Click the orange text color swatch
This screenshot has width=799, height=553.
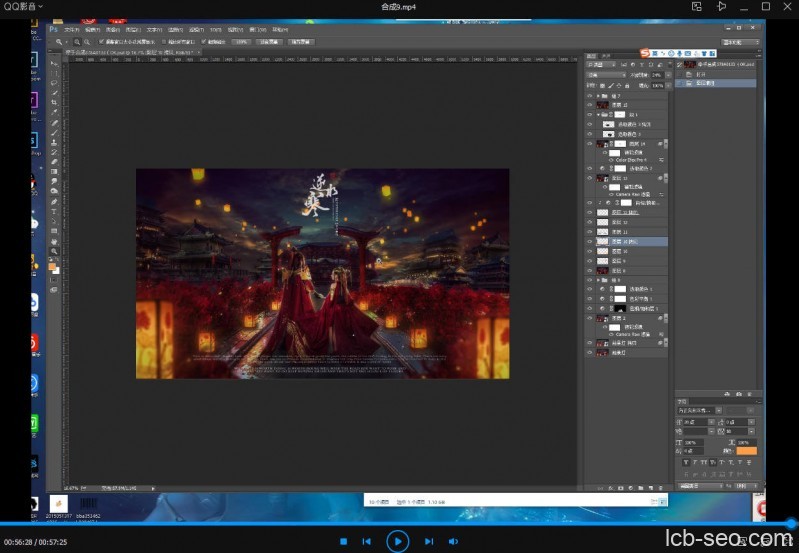click(746, 451)
